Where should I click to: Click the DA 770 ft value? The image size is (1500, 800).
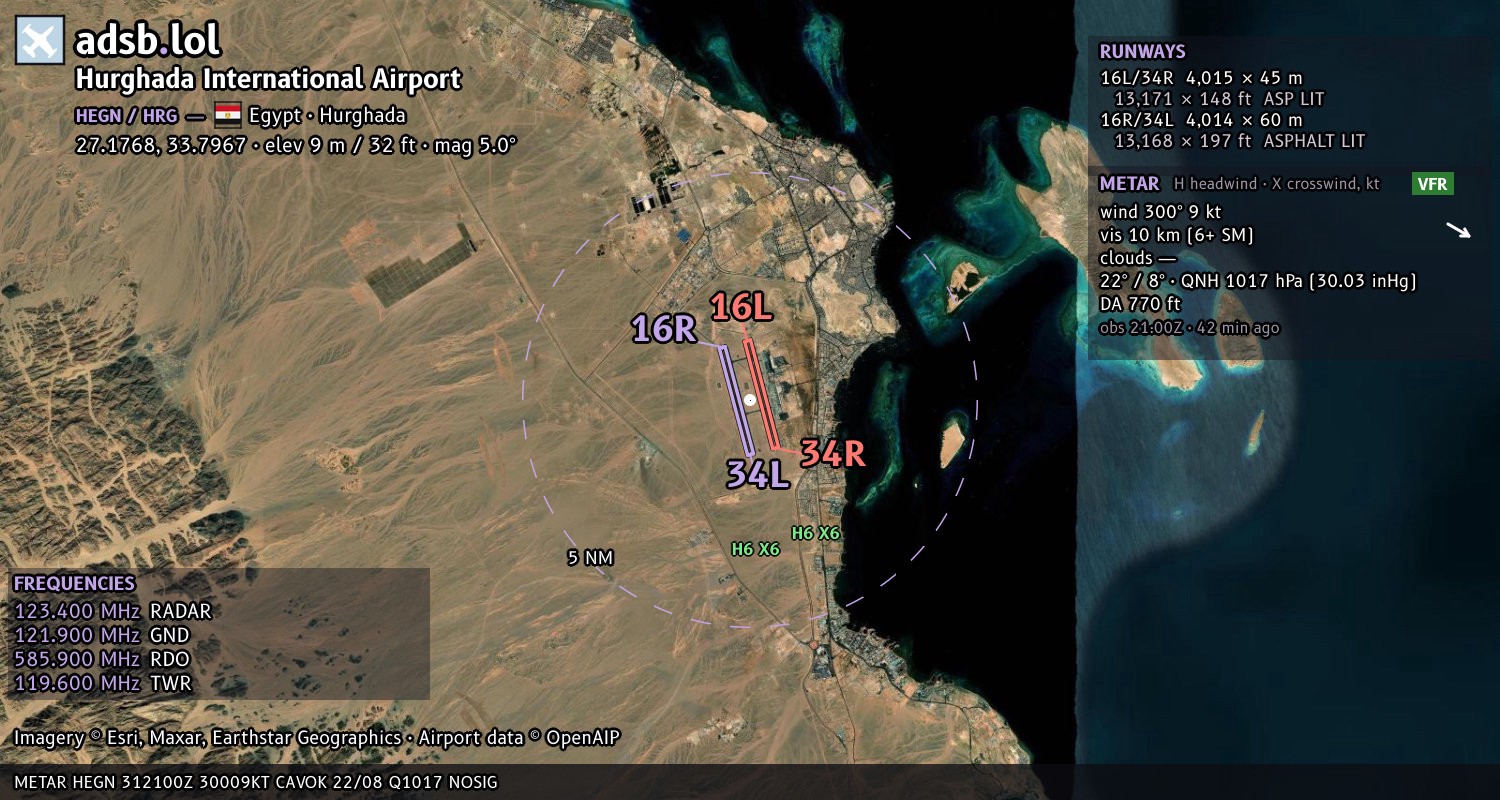[x=1140, y=304]
